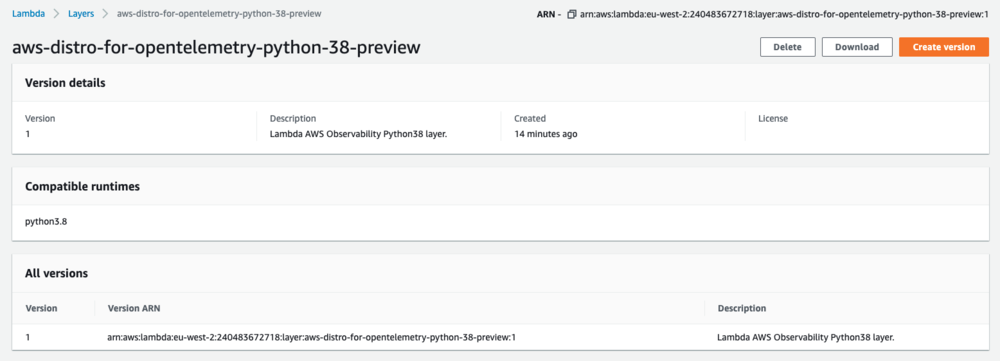Click the Description column header in All versions table
1000x361 pixels.
coord(742,308)
